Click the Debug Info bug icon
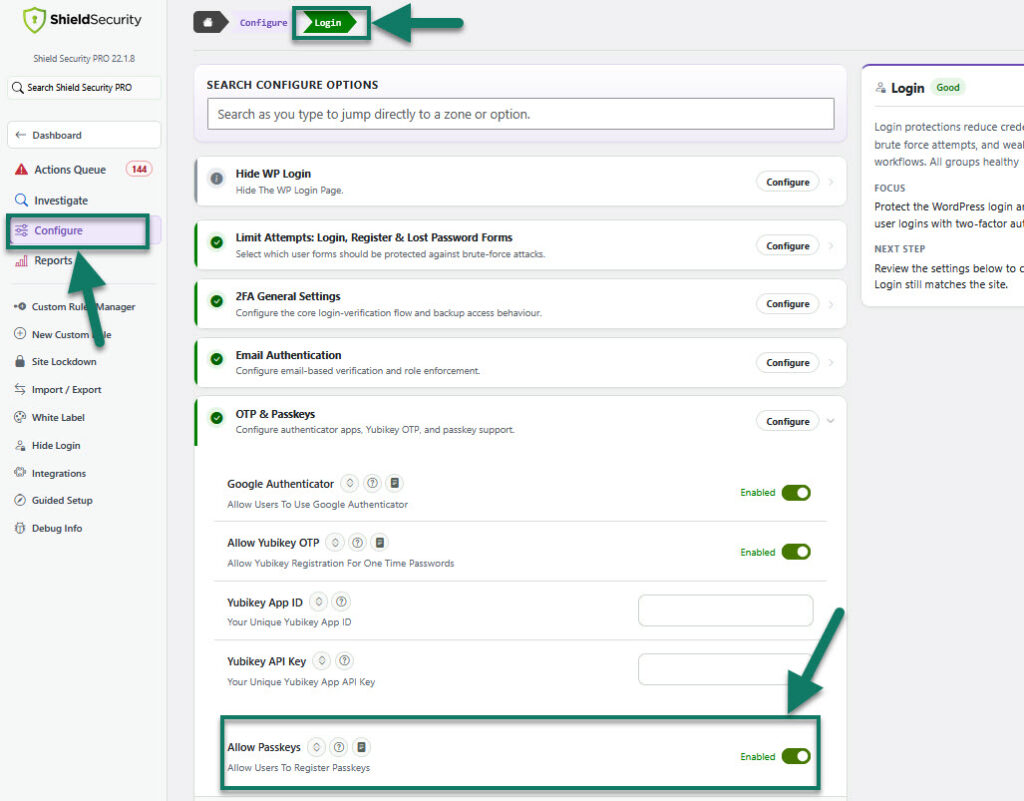 (20, 528)
